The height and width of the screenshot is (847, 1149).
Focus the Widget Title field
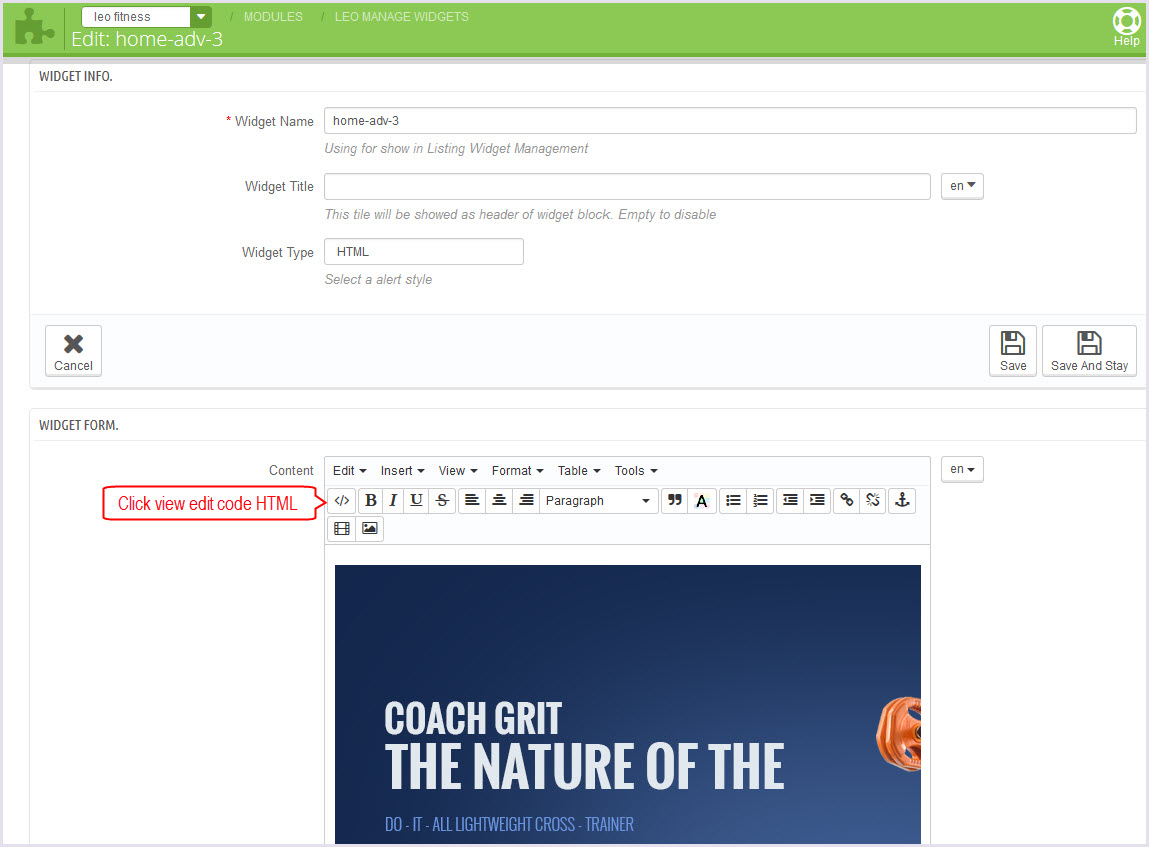tap(627, 186)
